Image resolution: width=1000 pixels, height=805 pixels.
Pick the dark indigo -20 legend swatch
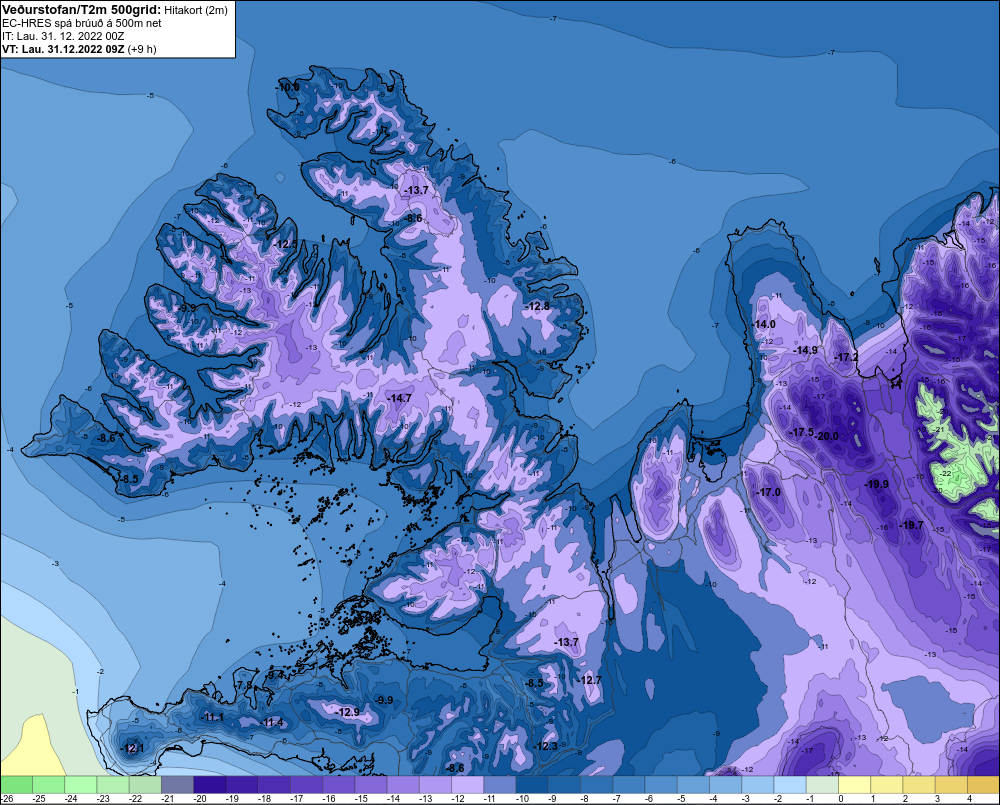coord(209,785)
